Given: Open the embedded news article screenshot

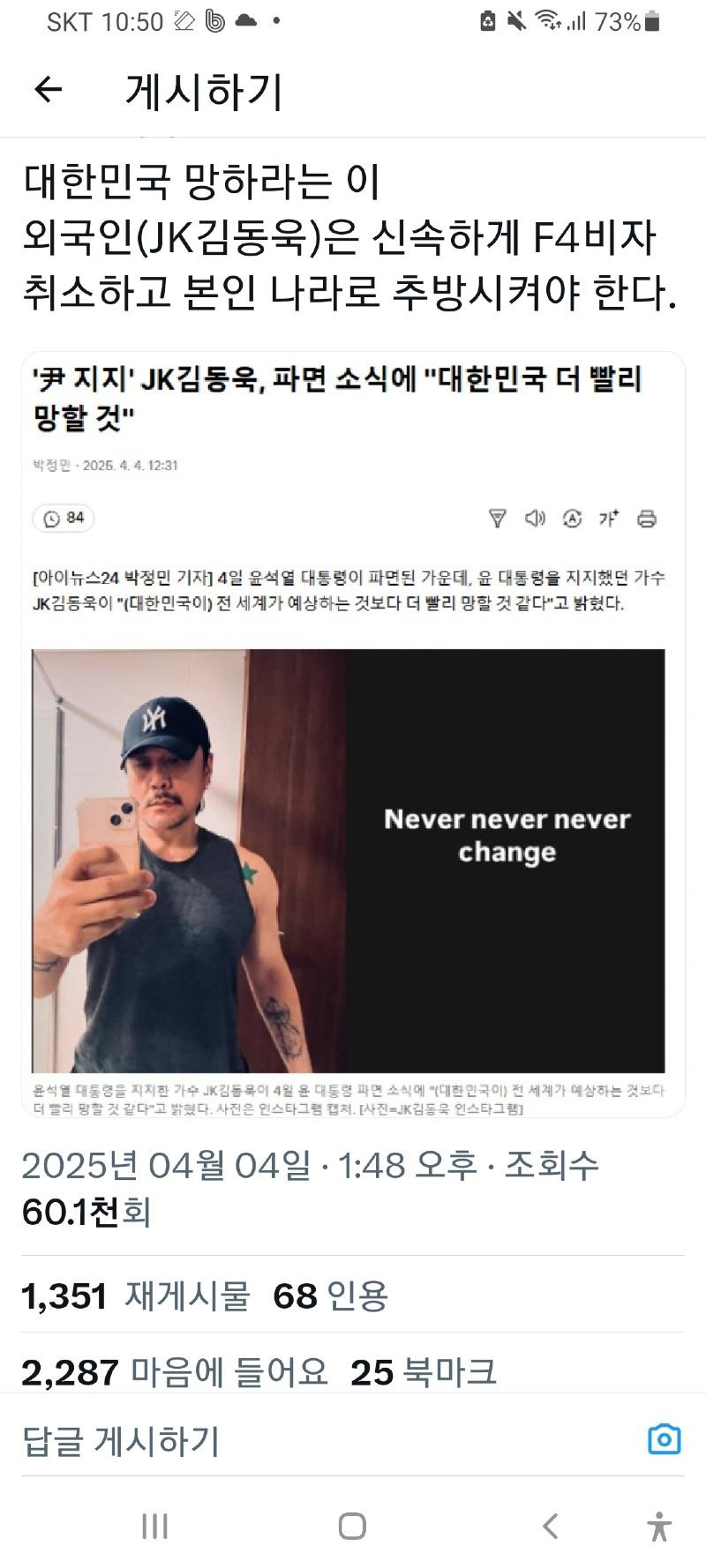Looking at the screenshot, I should pos(353,735).
